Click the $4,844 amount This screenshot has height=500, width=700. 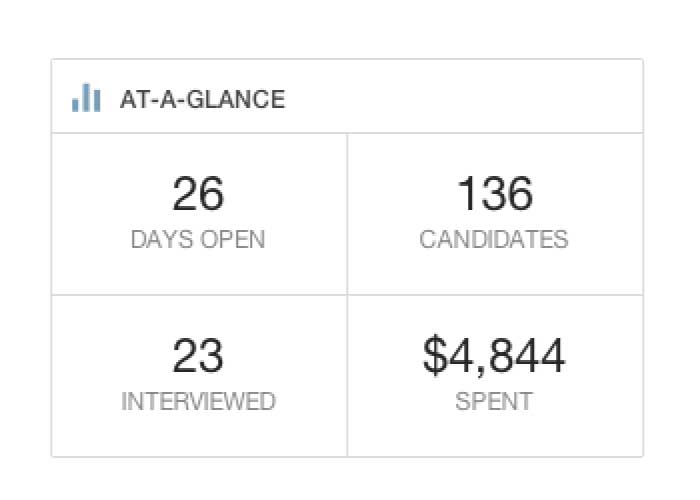(494, 356)
